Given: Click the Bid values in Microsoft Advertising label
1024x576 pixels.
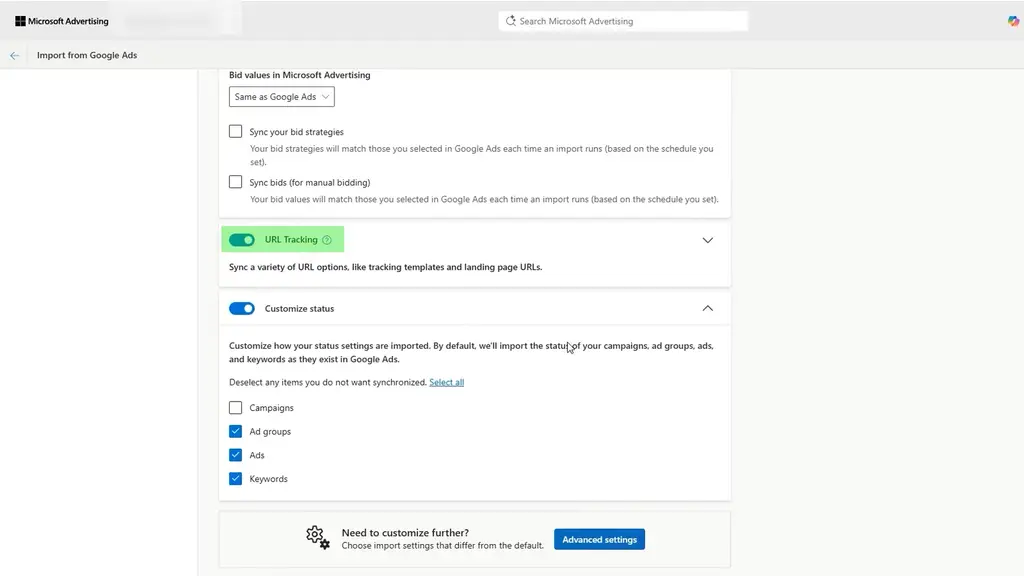Looking at the screenshot, I should pyautogui.click(x=299, y=75).
